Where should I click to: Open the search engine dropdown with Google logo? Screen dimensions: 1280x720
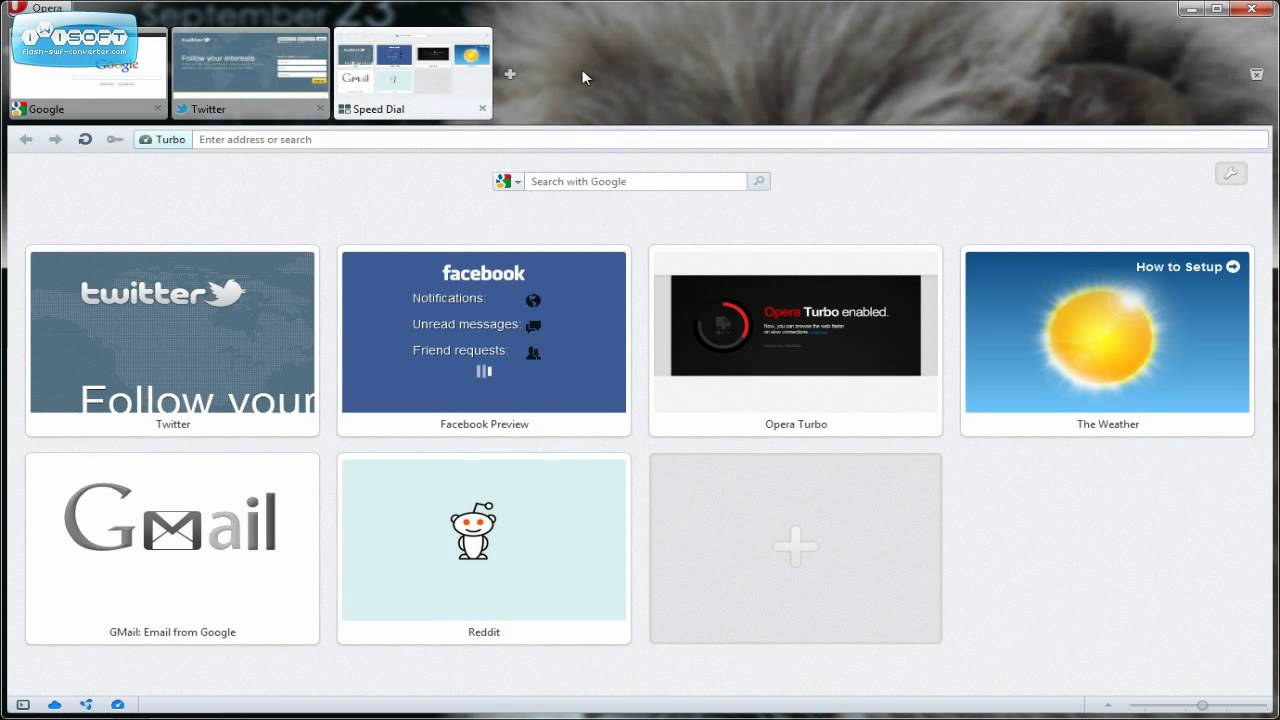pos(508,181)
